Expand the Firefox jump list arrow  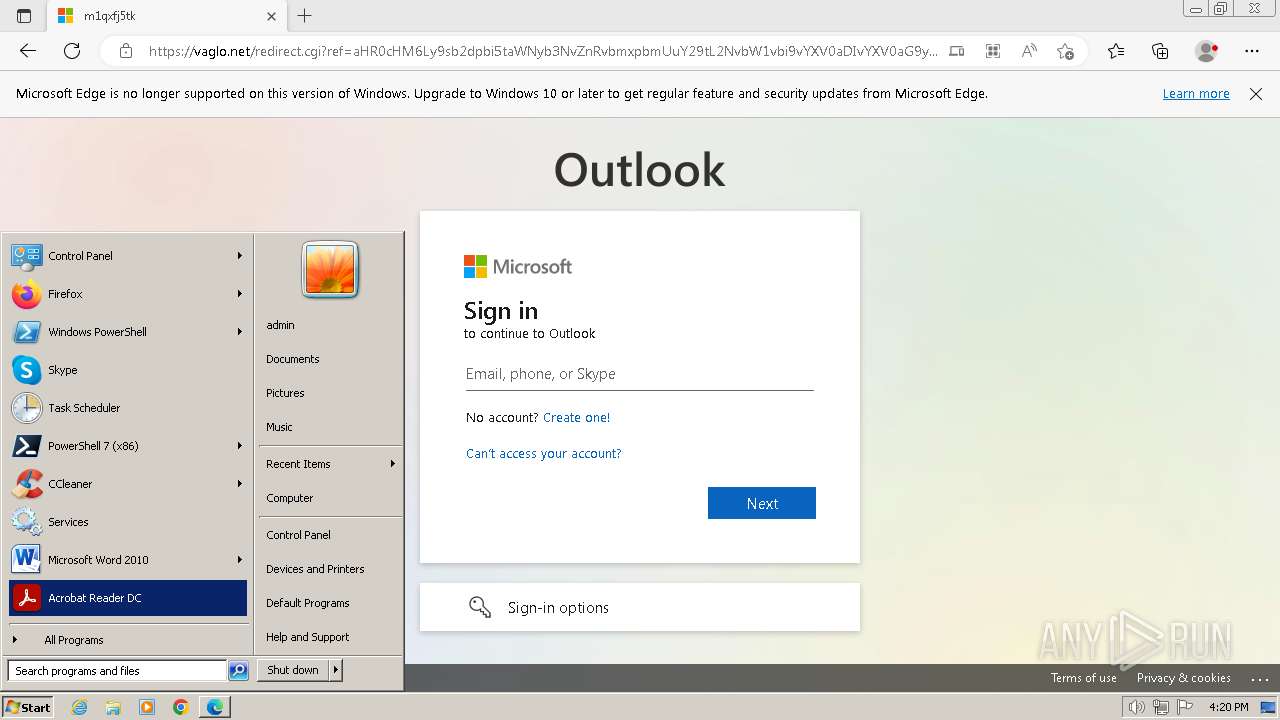pyautogui.click(x=240, y=294)
